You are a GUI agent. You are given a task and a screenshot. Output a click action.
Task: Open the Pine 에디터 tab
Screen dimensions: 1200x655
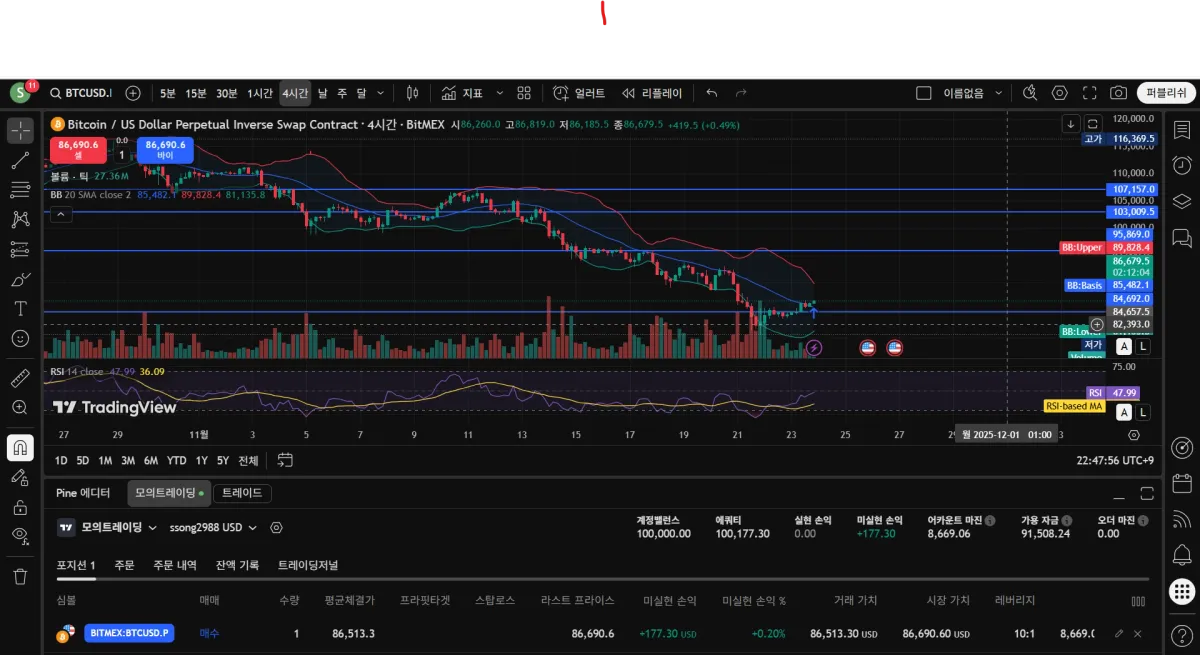click(x=84, y=493)
